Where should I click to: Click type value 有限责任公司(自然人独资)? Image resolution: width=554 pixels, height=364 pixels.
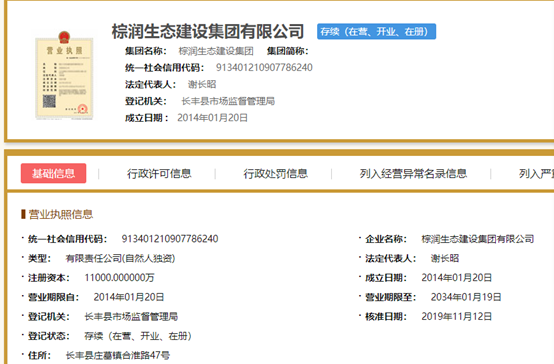pyautogui.click(x=120, y=258)
